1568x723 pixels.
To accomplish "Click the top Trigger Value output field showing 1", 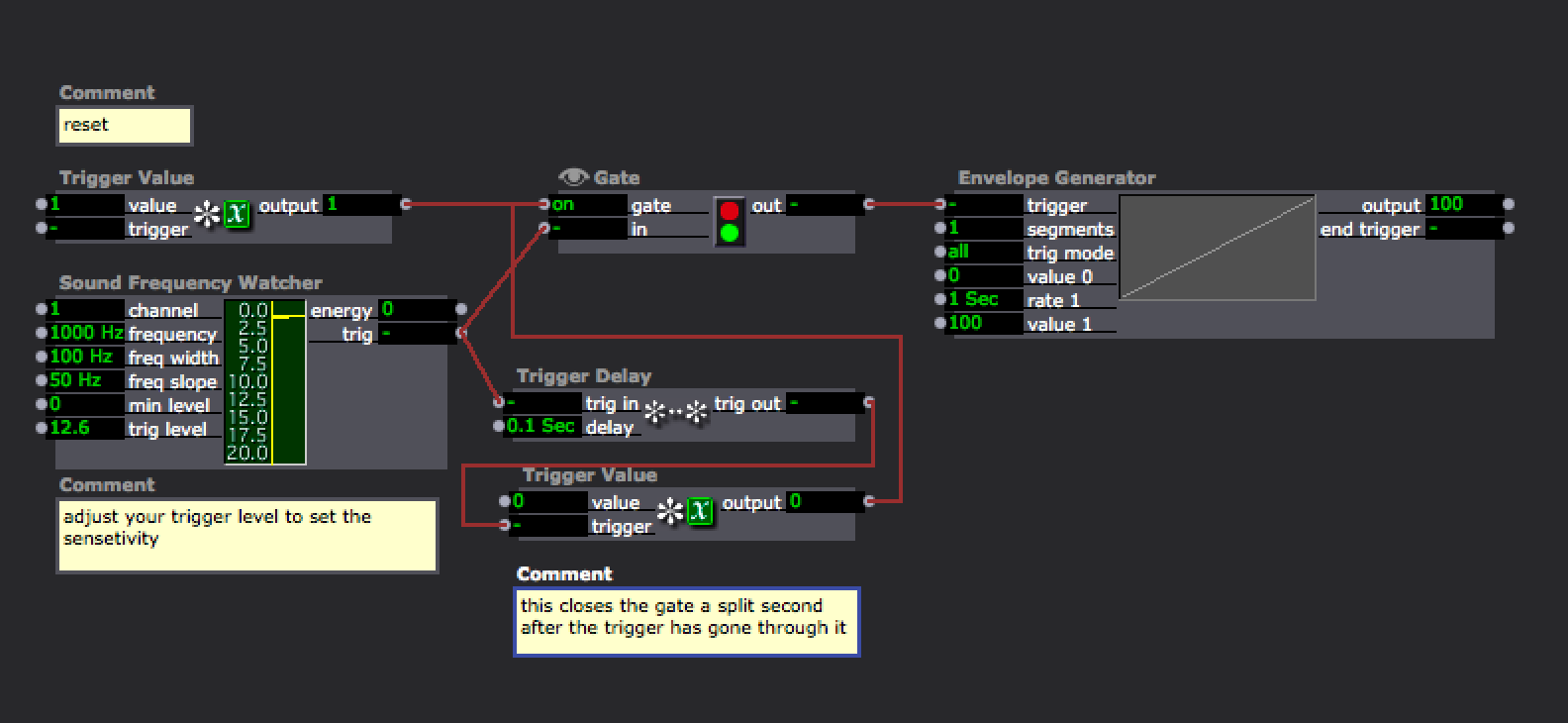I will (361, 205).
